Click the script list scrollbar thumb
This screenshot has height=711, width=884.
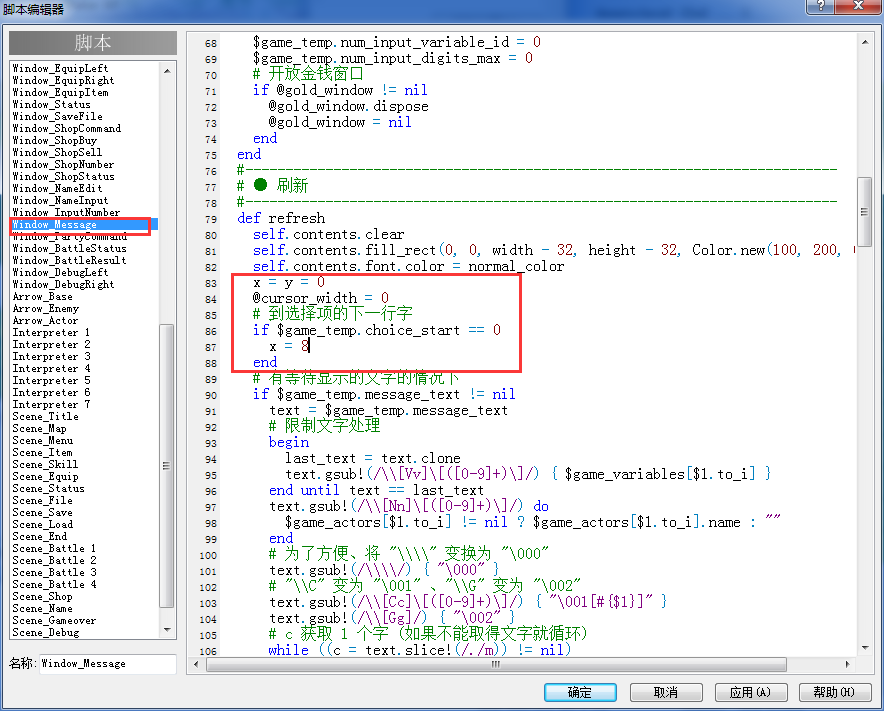pos(167,466)
